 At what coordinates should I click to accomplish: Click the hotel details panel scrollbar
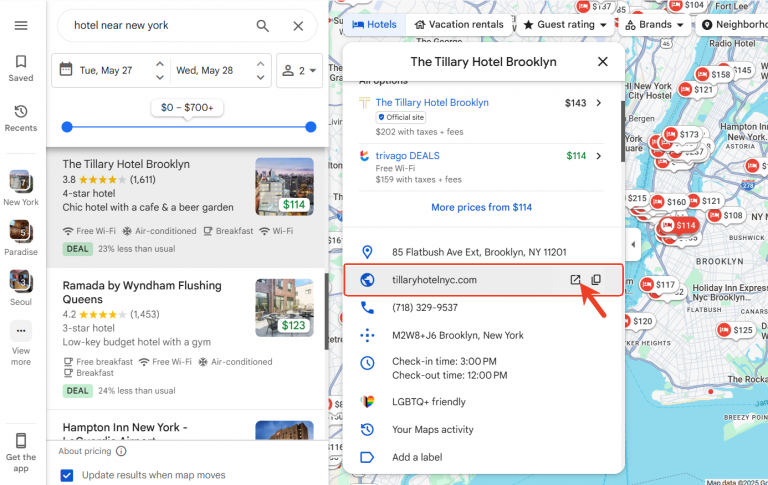623,131
